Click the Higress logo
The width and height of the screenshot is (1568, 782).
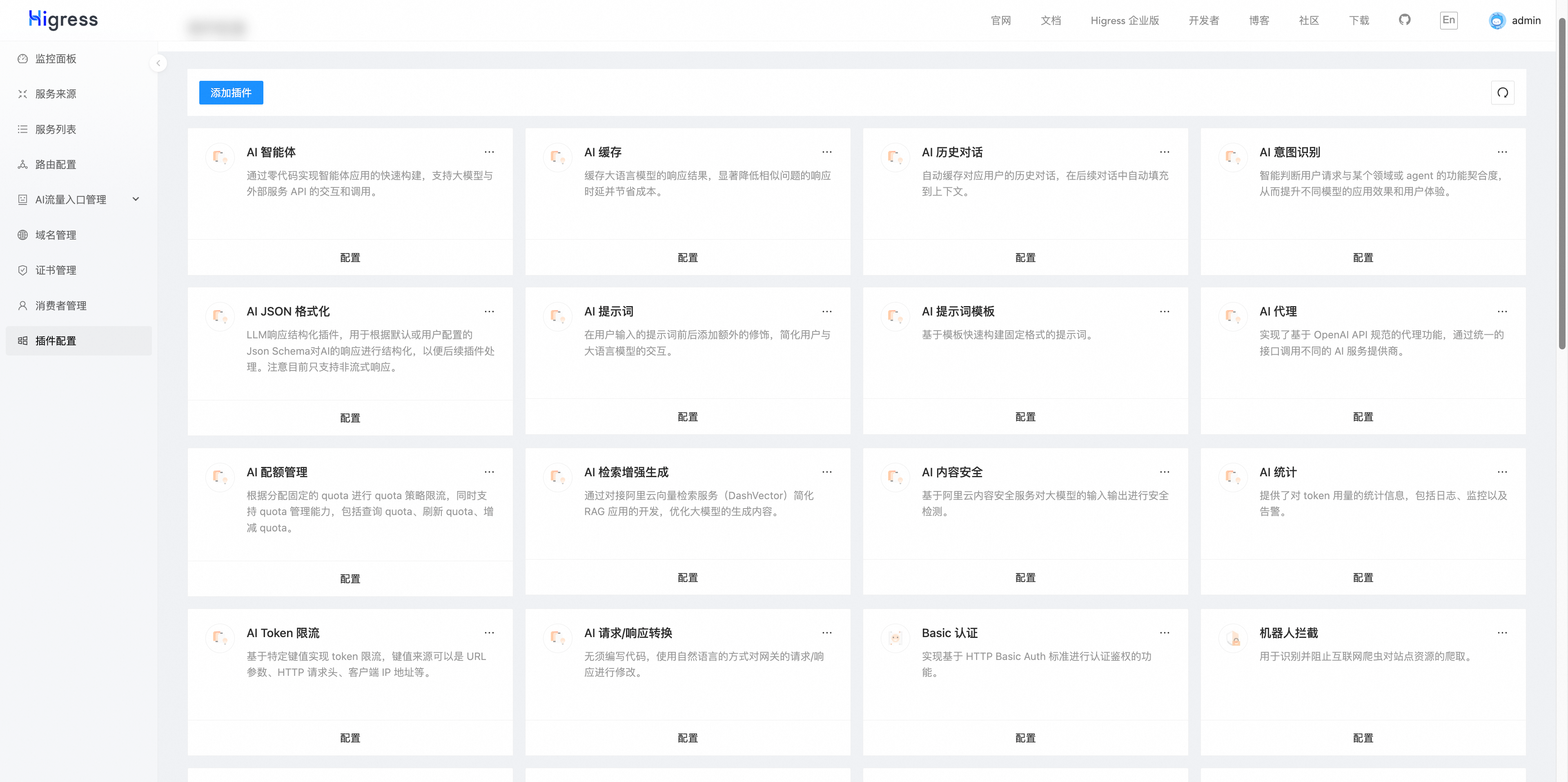63,20
